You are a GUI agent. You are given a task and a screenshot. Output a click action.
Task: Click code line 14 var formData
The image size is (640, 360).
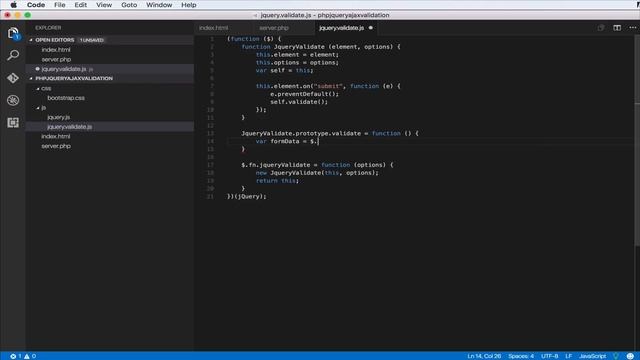pyautogui.click(x=287, y=141)
